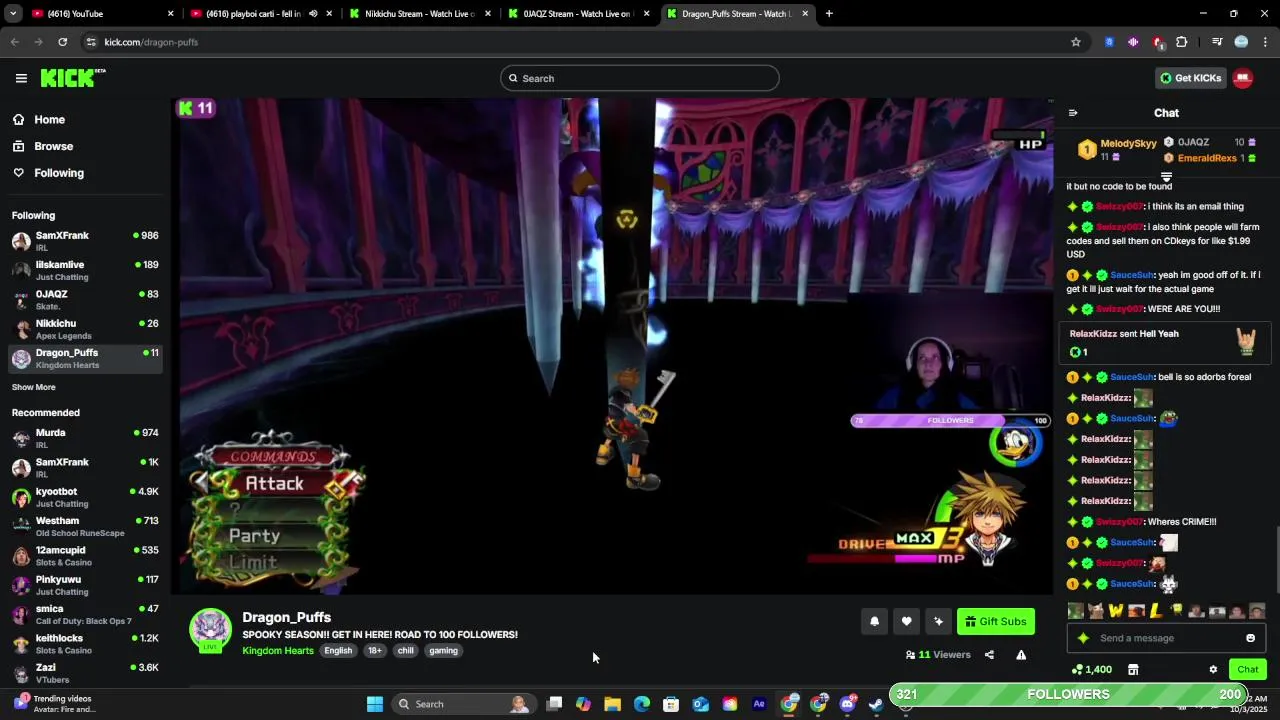Open Westham recommended channel
This screenshot has width=1280, height=720.
tap(85, 526)
